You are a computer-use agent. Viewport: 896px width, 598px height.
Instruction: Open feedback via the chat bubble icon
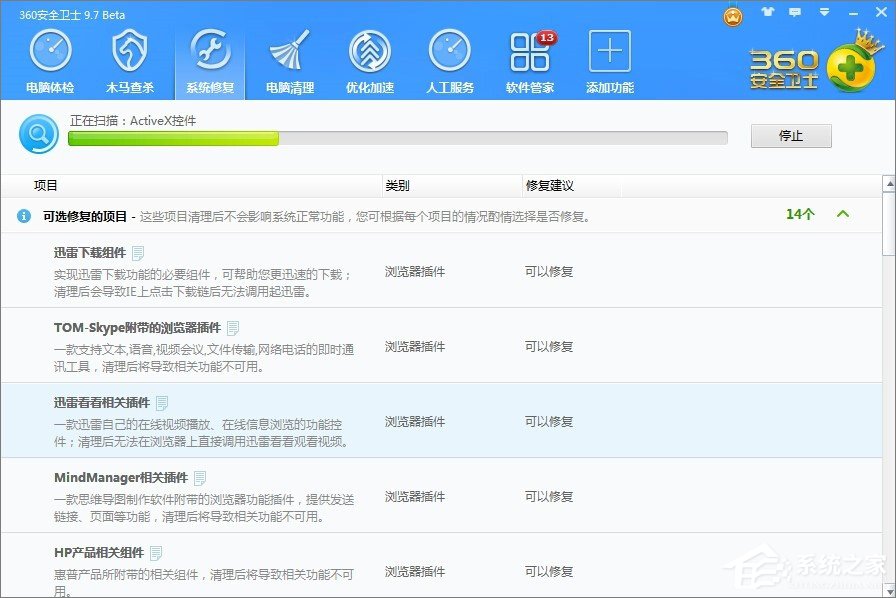(x=794, y=12)
